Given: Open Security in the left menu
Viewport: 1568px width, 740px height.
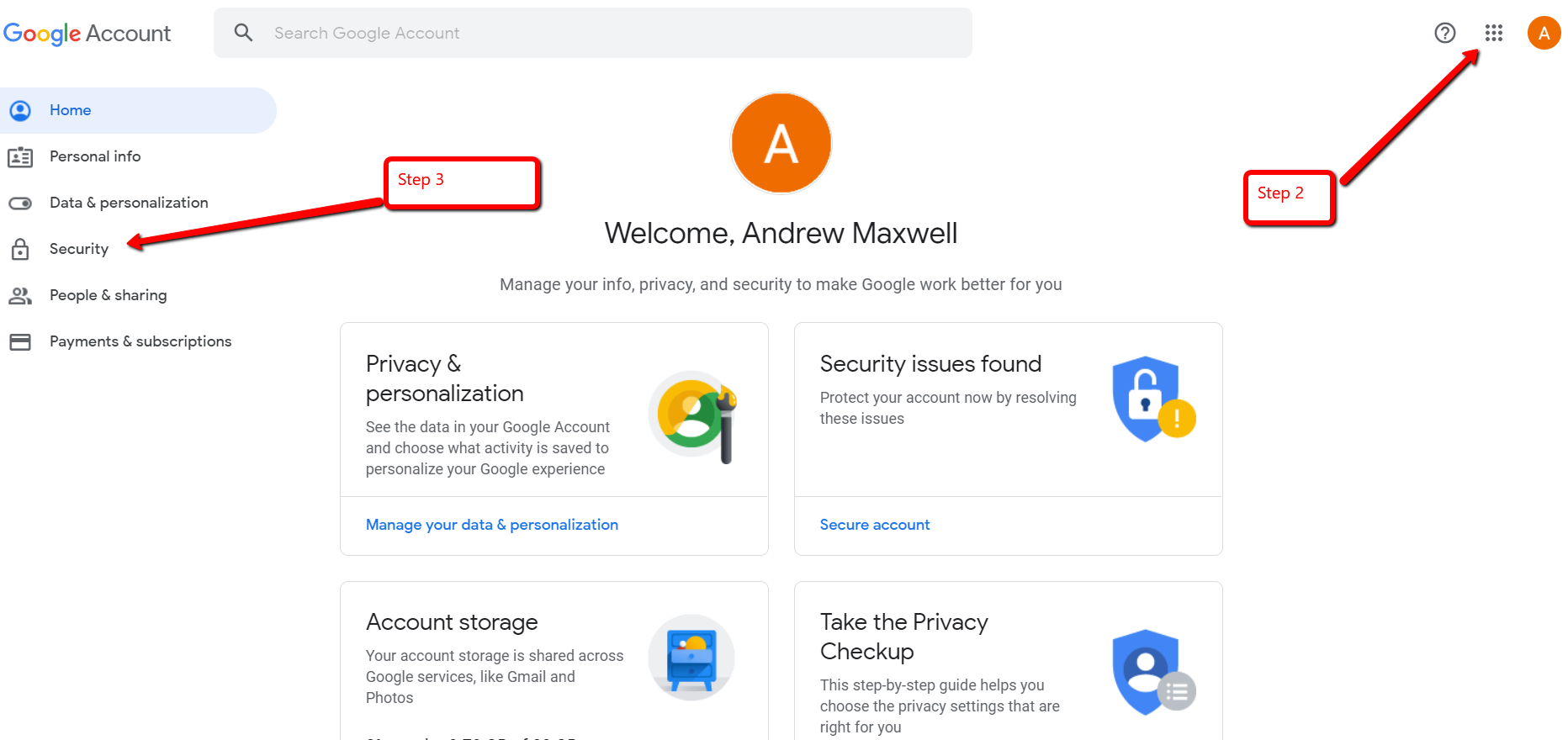Looking at the screenshot, I should 79,249.
